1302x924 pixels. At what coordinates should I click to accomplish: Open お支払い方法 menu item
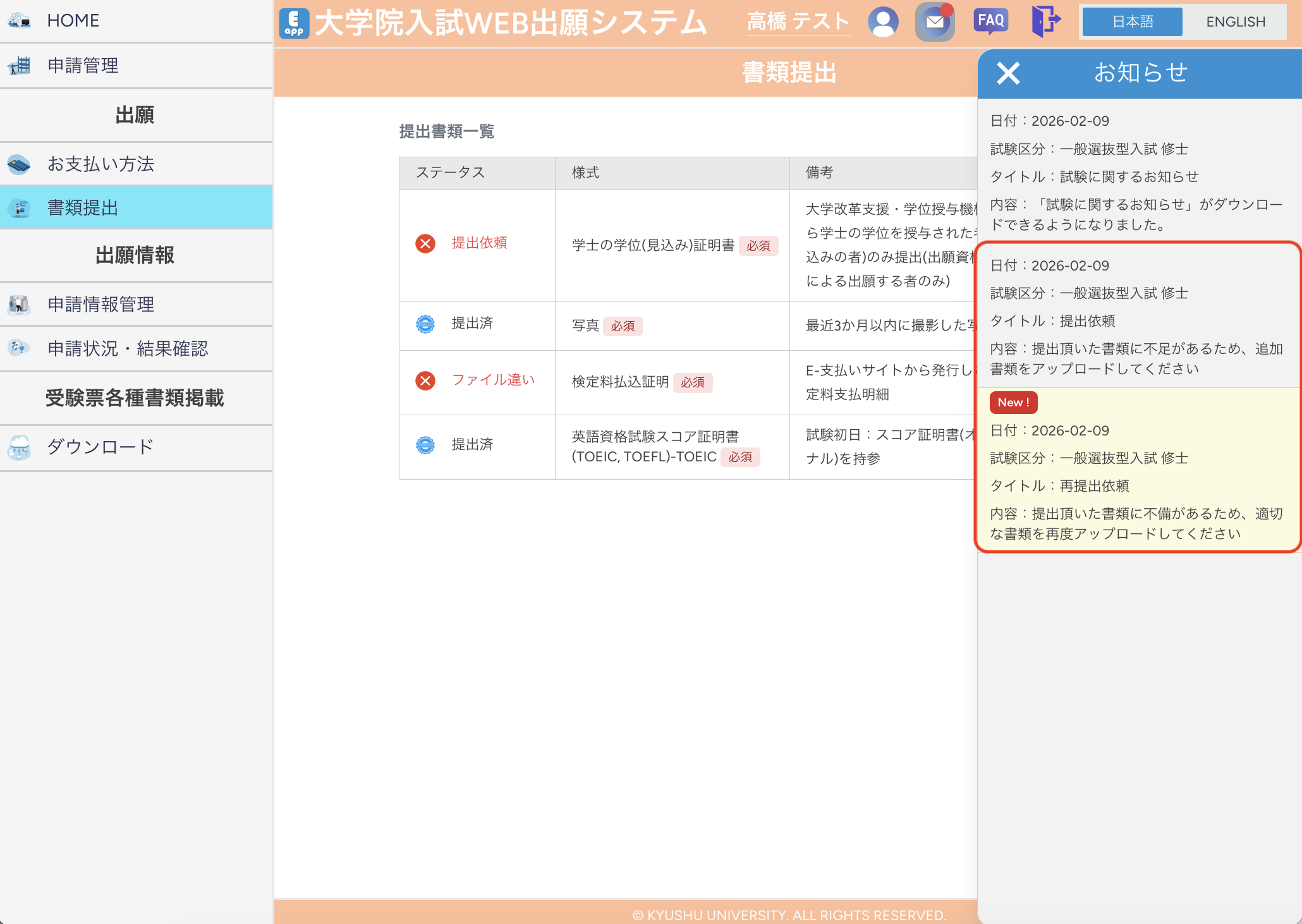(x=100, y=164)
